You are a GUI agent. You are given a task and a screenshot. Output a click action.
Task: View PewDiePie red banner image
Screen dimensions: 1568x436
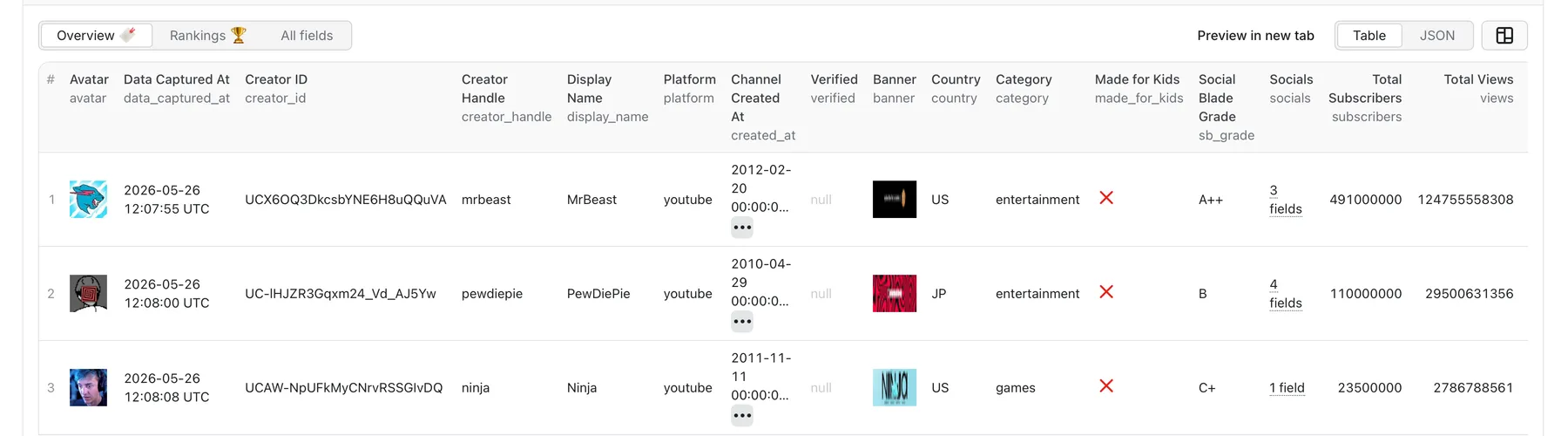tap(895, 293)
